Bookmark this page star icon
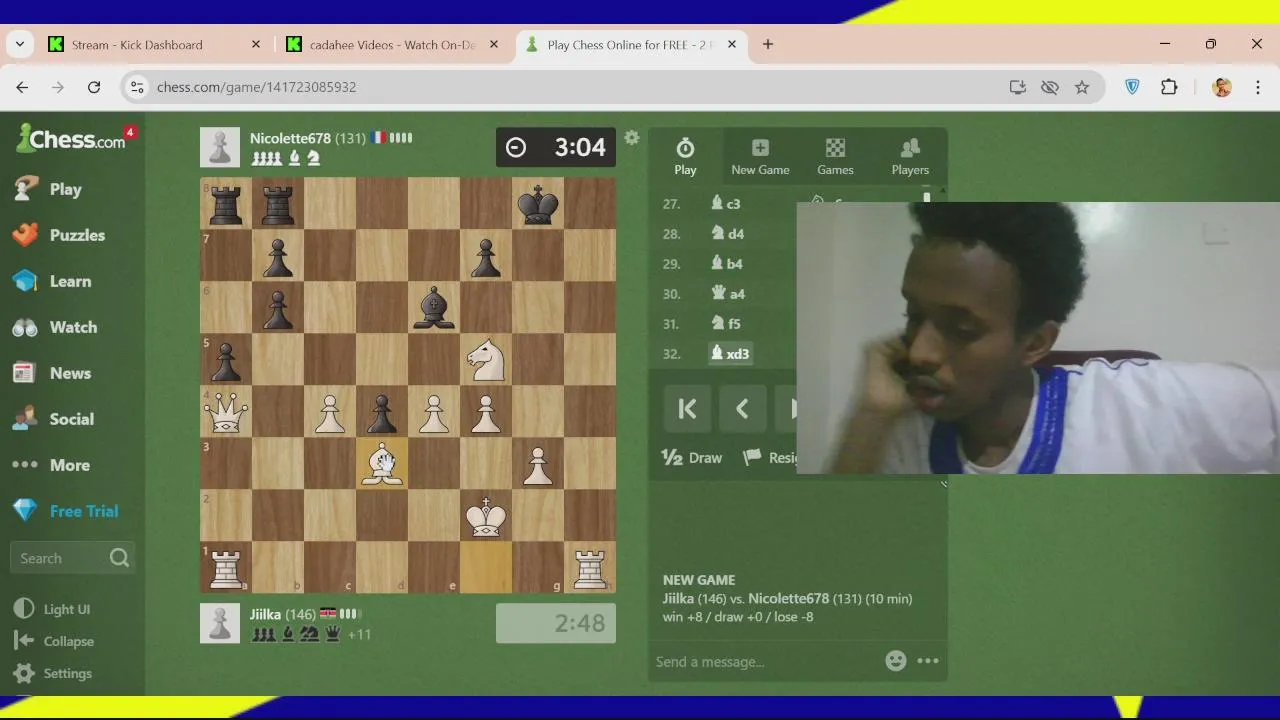This screenshot has width=1280, height=720. (1082, 87)
